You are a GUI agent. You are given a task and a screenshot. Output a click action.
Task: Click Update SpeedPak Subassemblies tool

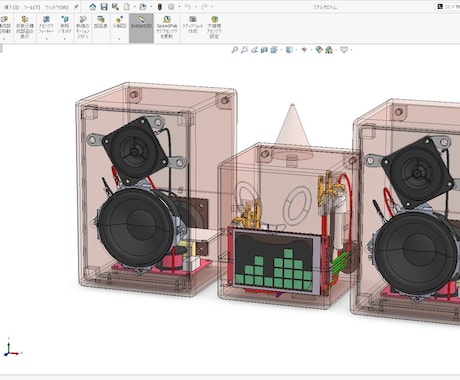click(x=167, y=27)
